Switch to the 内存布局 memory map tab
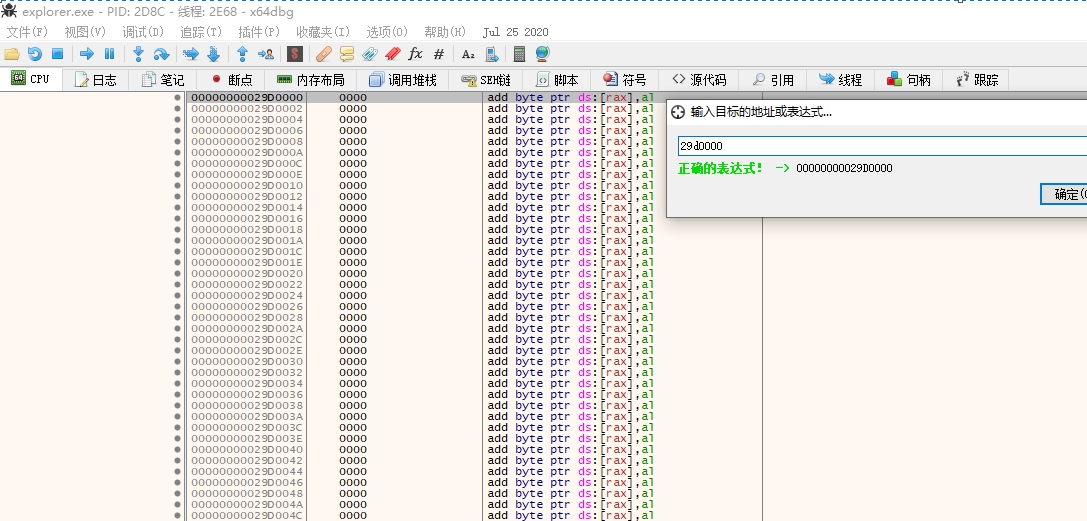1087x521 pixels. pos(310,80)
